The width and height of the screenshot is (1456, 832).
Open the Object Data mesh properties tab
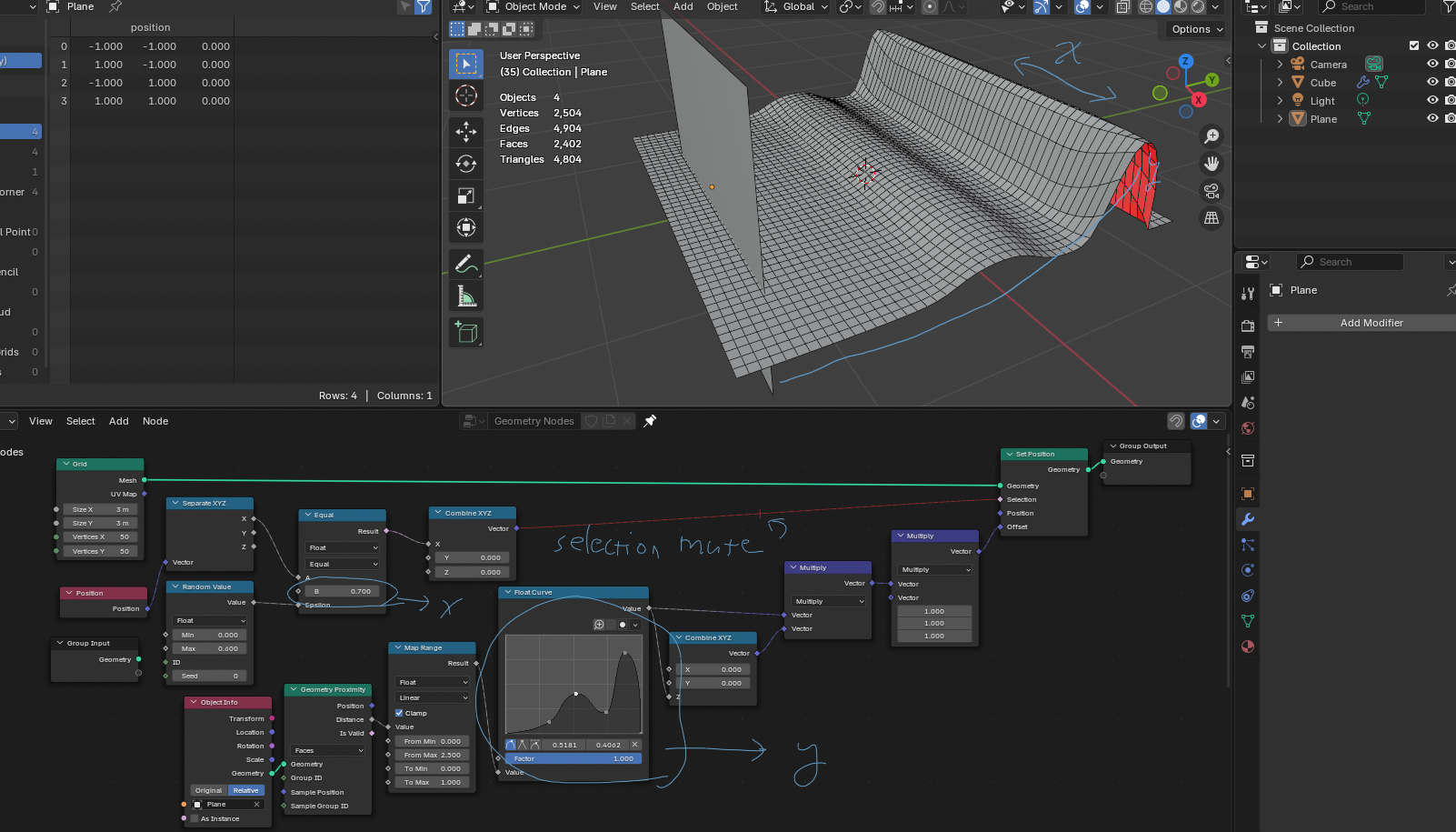click(1248, 621)
